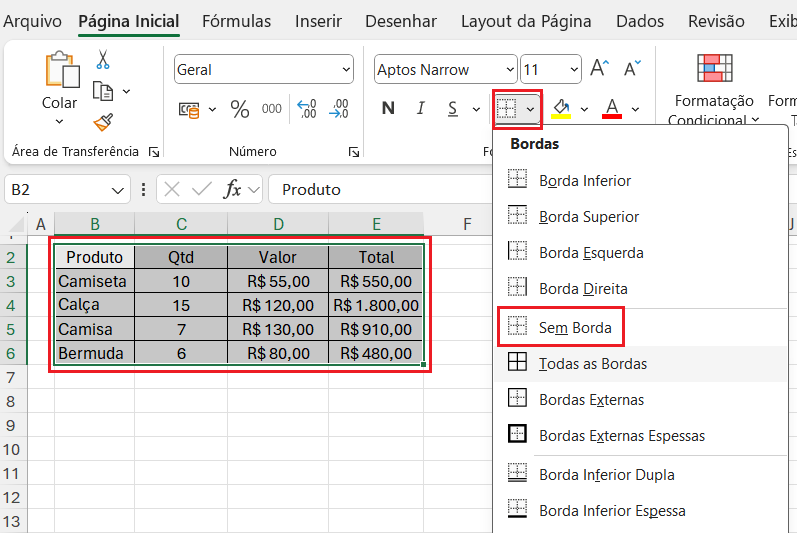Open Formatação Condicional icon in ribbon
Image resolution: width=797 pixels, height=533 pixels.
714,69
